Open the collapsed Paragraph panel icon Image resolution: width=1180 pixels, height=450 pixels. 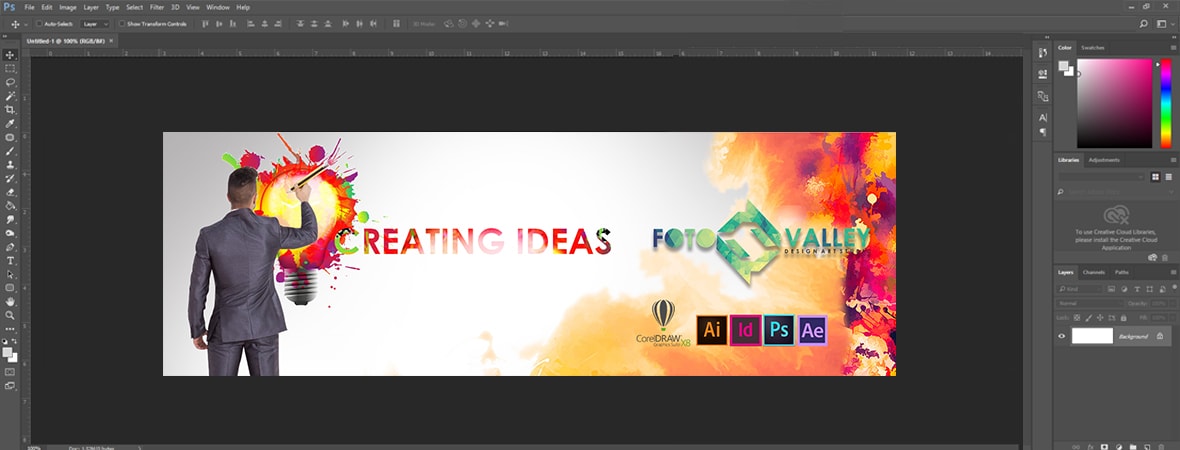pos(1043,132)
